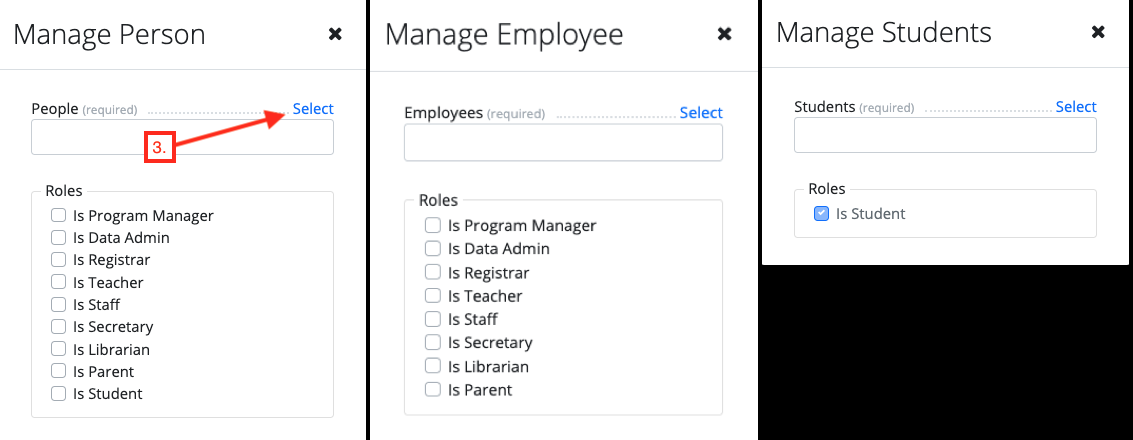Enable Is Data Admin in Manage Employee
Viewport: 1133px width, 440px height.
click(433, 248)
